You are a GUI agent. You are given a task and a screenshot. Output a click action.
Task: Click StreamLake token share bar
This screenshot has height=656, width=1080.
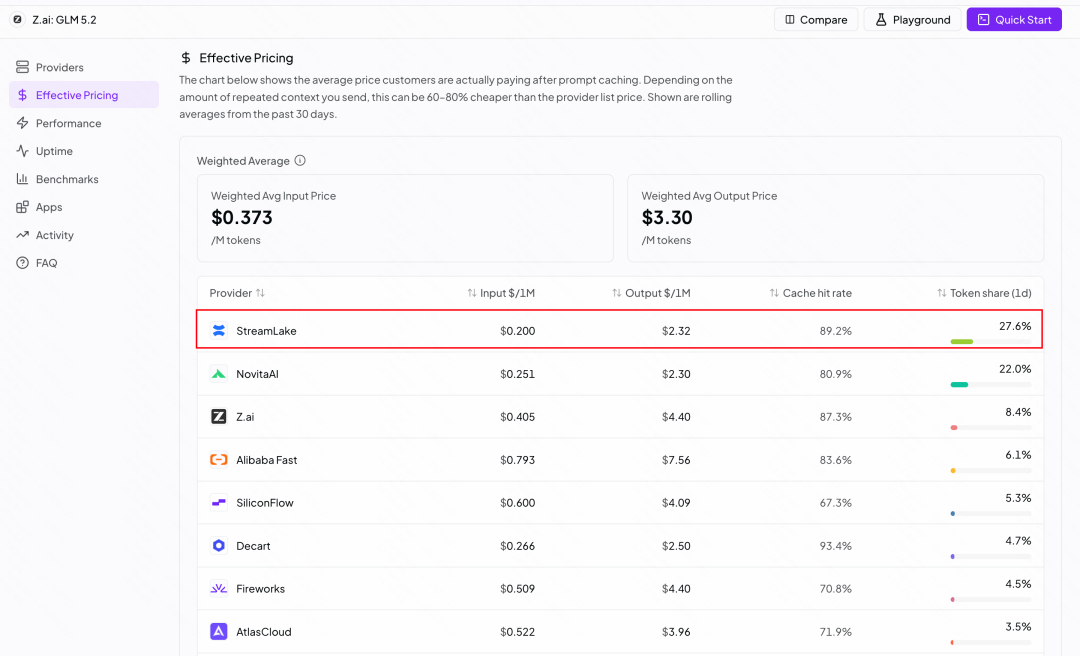point(990,342)
